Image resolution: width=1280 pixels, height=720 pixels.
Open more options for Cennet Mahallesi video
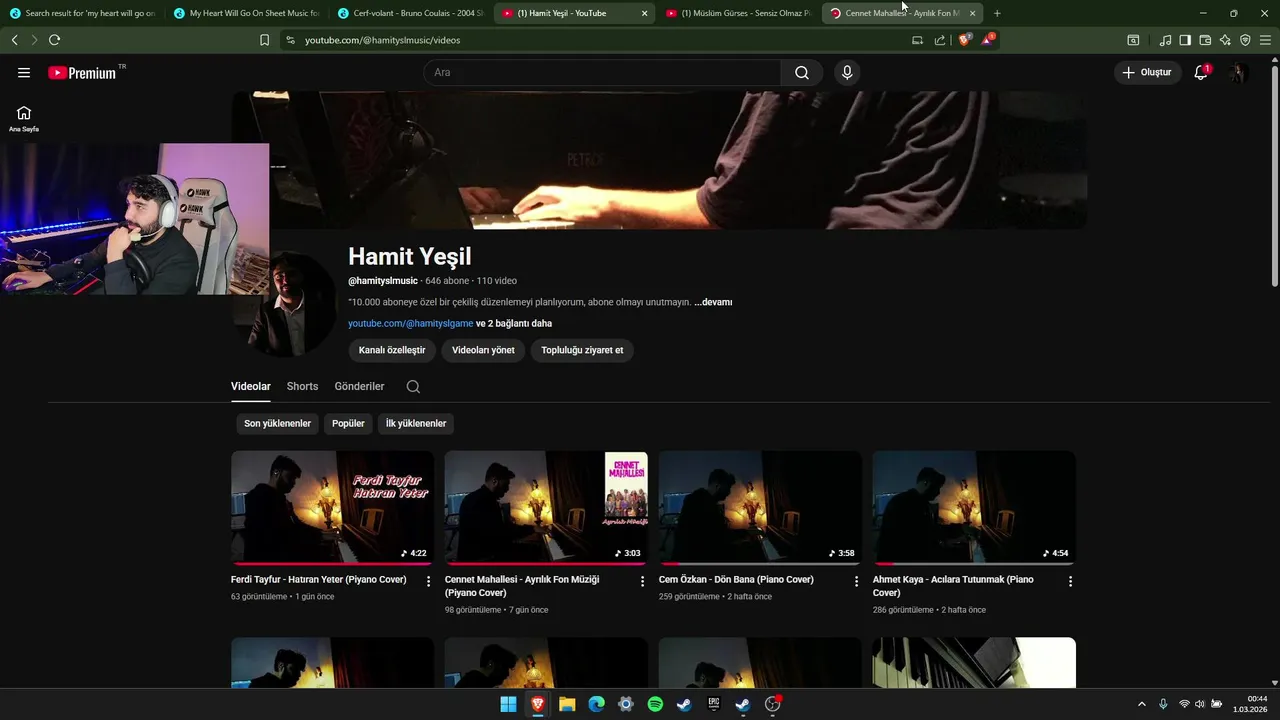point(643,581)
